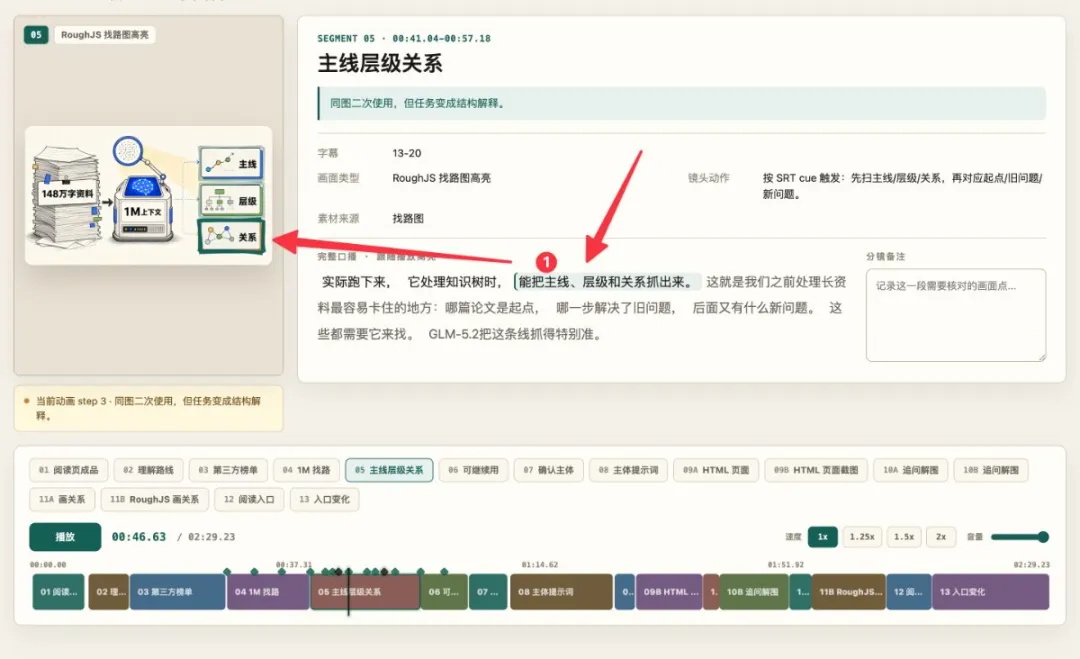Select segment chip 05 主线层级关系

(x=389, y=470)
